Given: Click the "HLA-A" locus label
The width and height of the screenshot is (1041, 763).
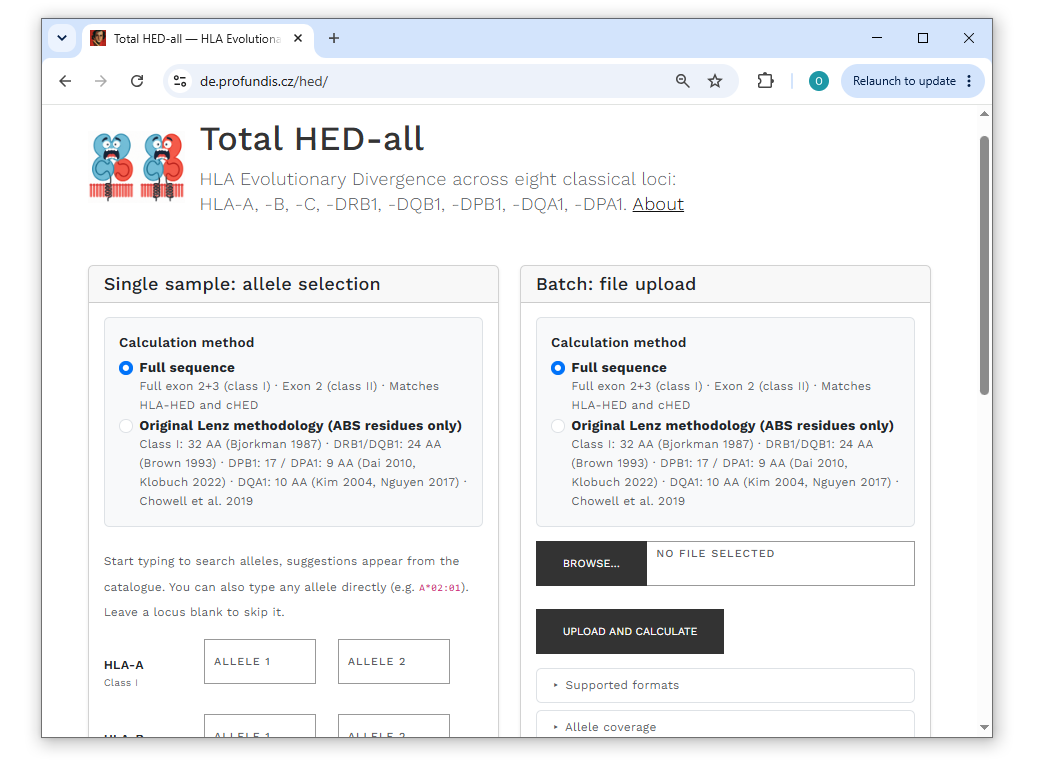Looking at the screenshot, I should (x=124, y=665).
